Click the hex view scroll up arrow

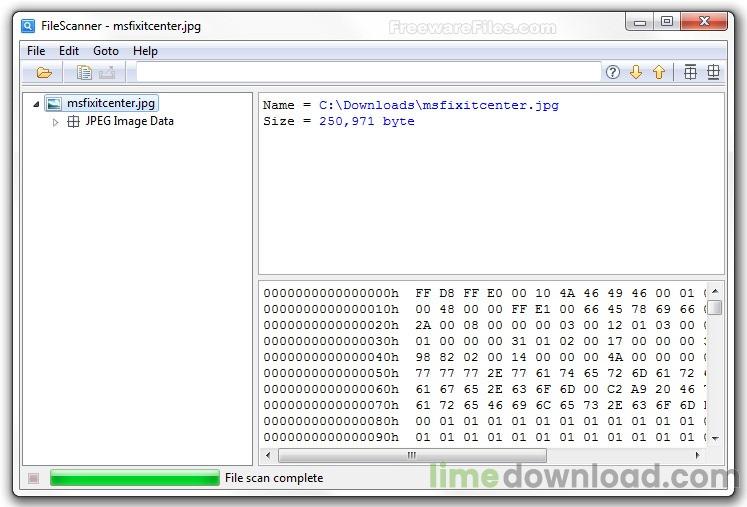[715, 291]
